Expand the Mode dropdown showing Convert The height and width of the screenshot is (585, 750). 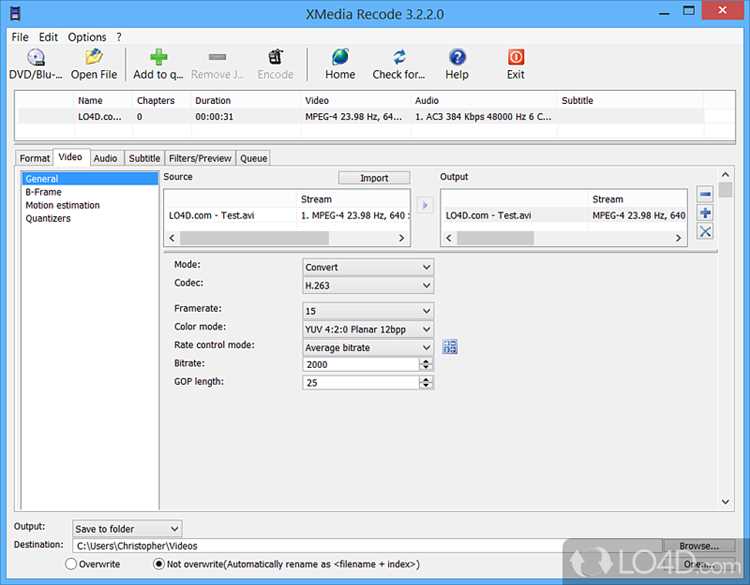368,267
